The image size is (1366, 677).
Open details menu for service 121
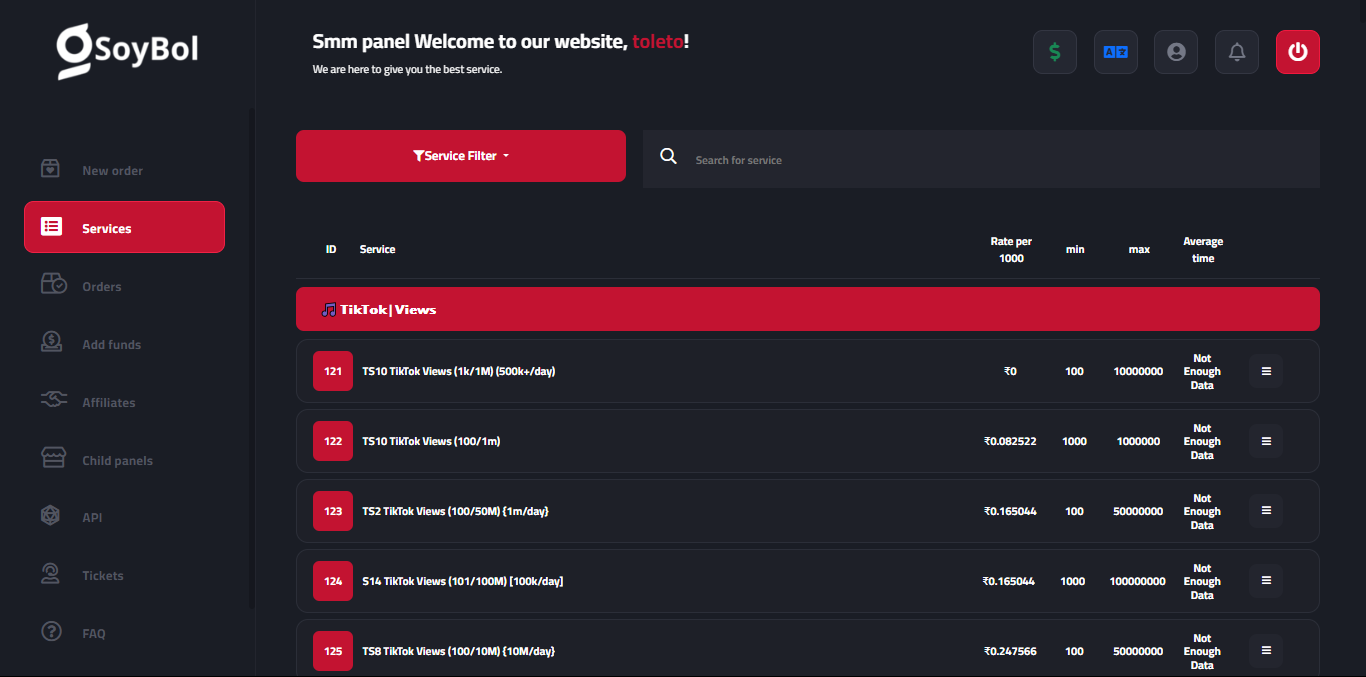pyautogui.click(x=1266, y=371)
